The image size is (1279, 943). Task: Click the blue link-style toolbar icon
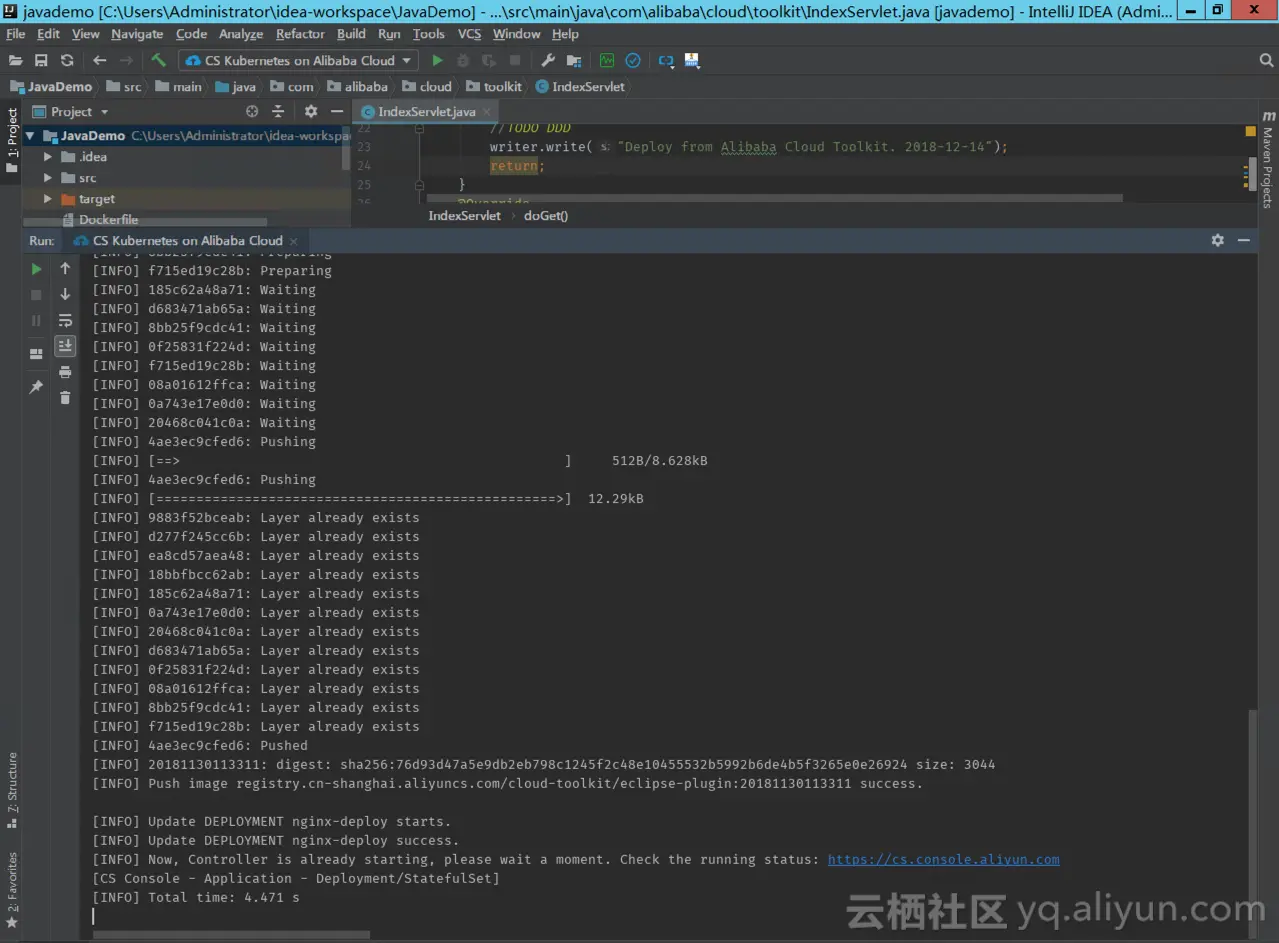pos(666,61)
